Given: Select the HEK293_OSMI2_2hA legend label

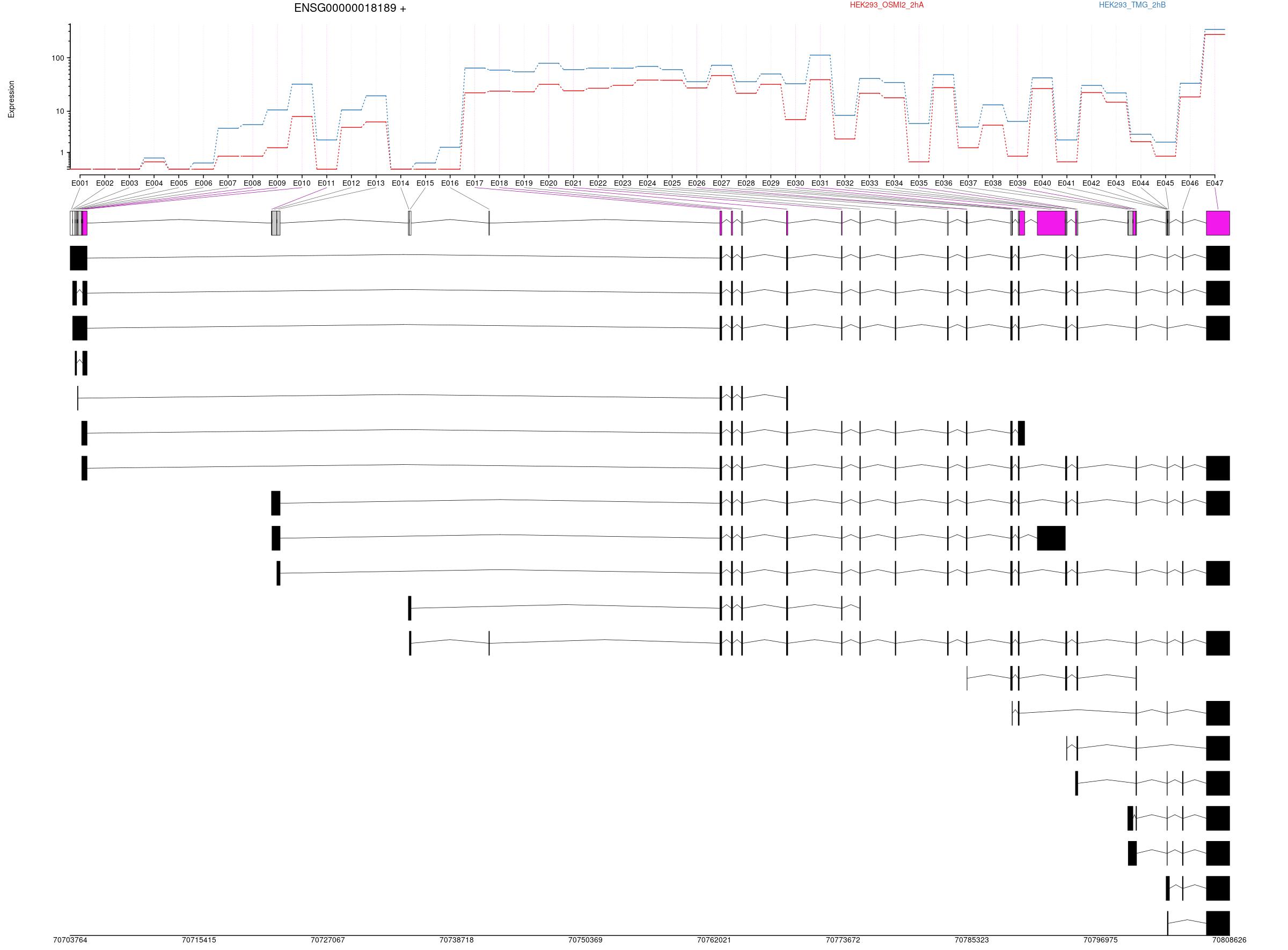Looking at the screenshot, I should click(x=887, y=5).
